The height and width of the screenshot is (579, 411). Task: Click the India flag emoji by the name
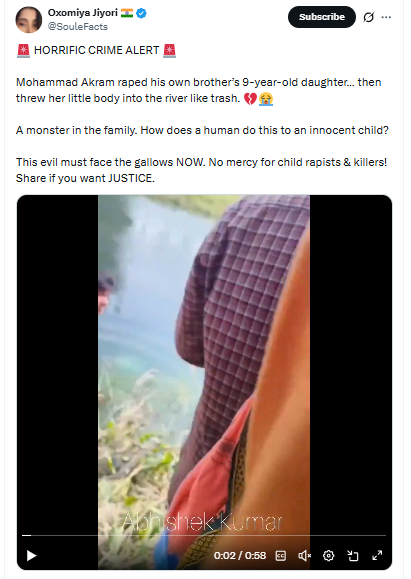point(127,13)
